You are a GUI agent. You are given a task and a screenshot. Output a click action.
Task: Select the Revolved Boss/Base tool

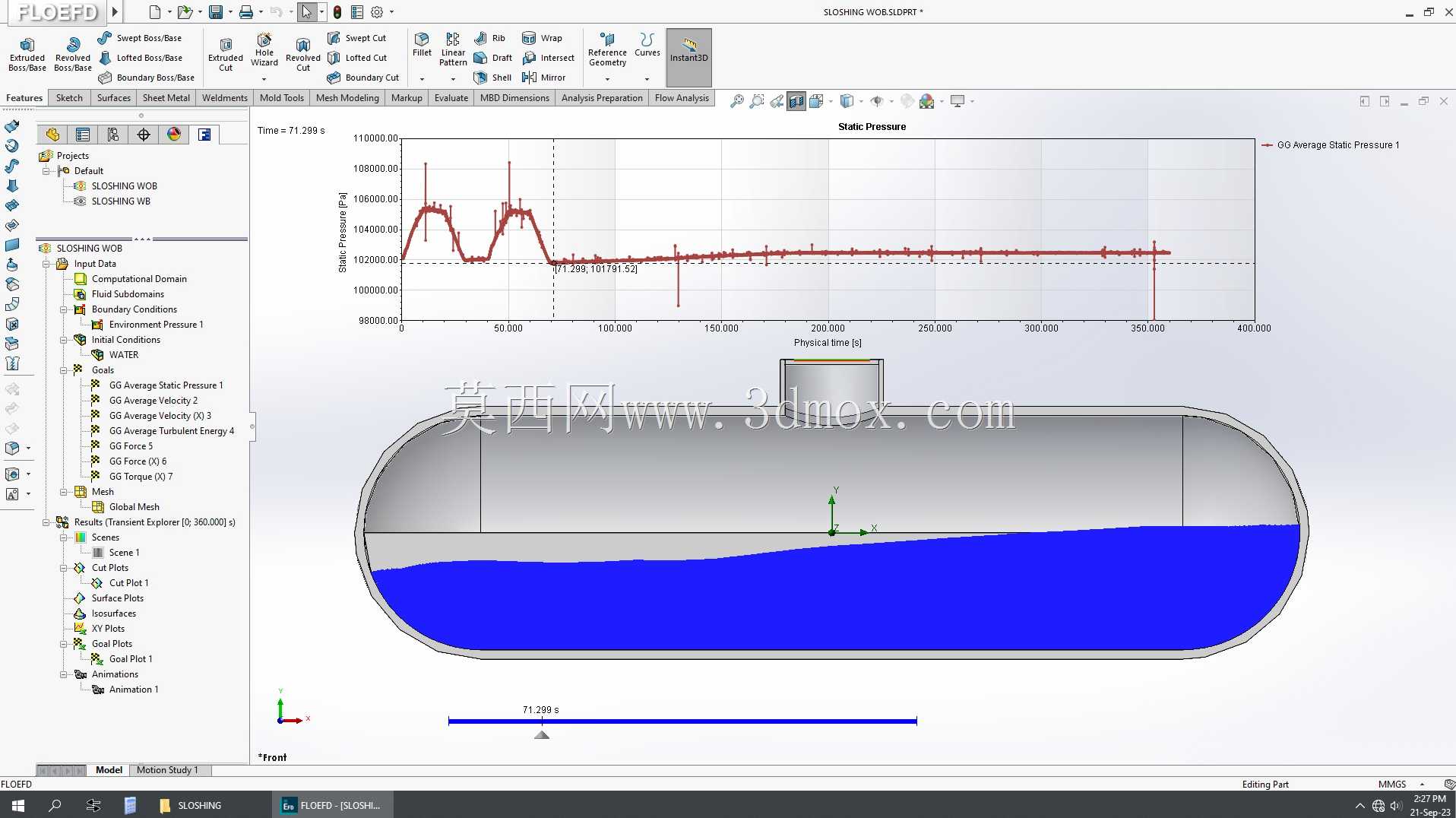point(73,55)
